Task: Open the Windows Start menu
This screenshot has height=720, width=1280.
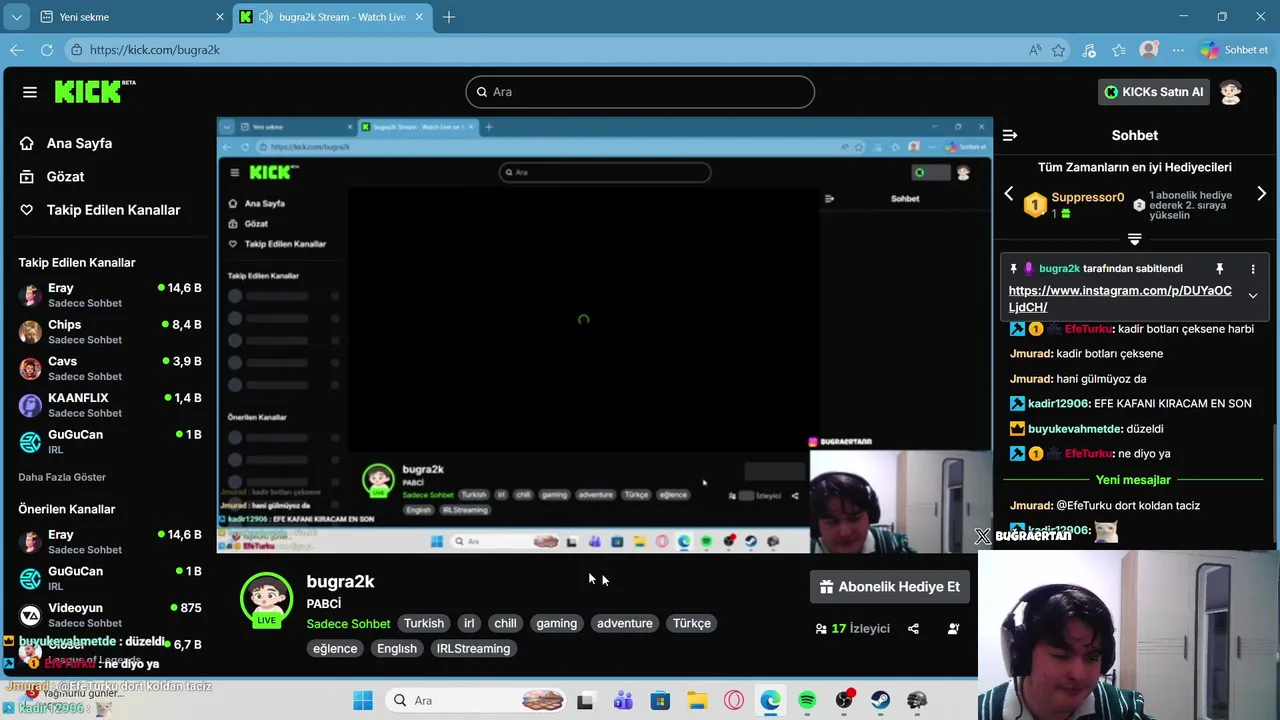Action: click(x=363, y=700)
